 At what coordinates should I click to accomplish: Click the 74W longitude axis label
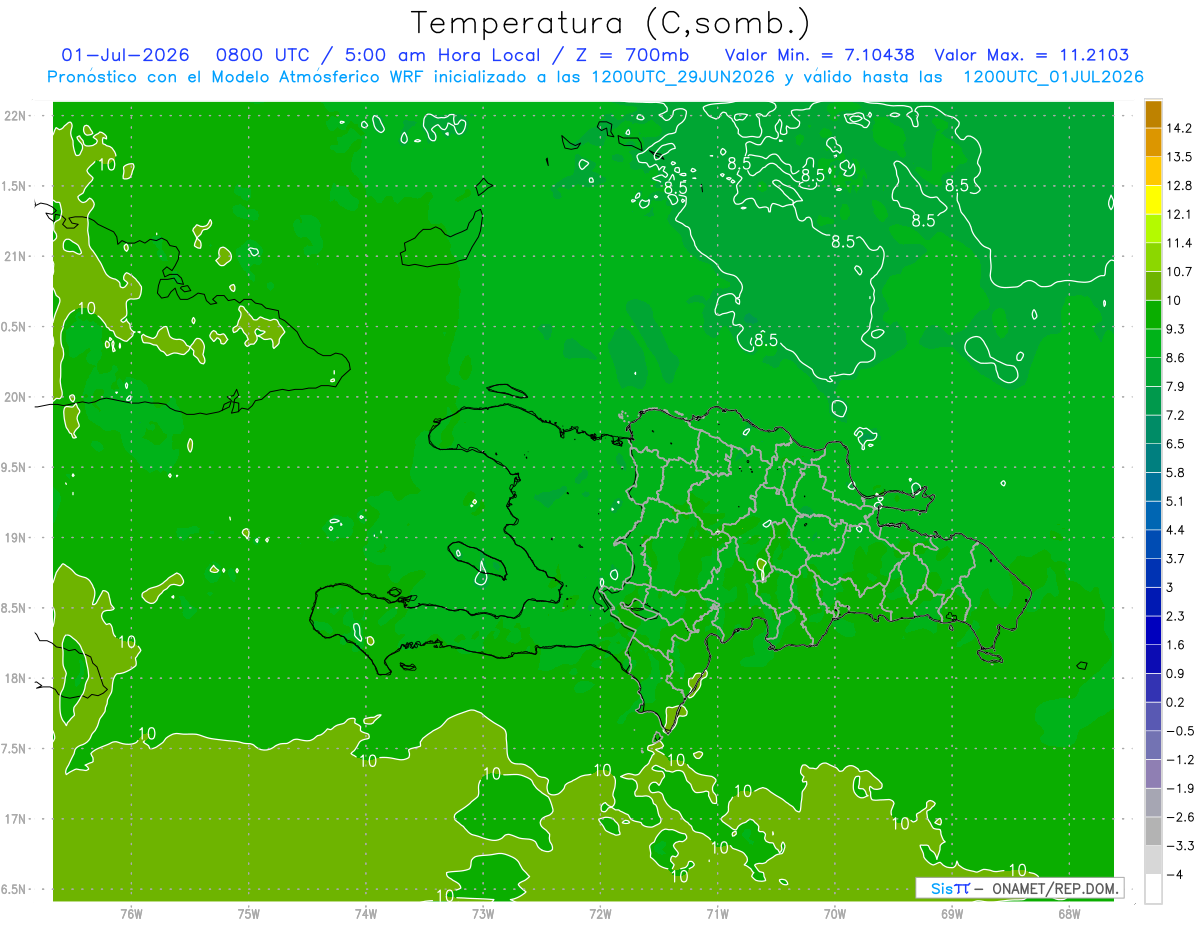pyautogui.click(x=366, y=914)
